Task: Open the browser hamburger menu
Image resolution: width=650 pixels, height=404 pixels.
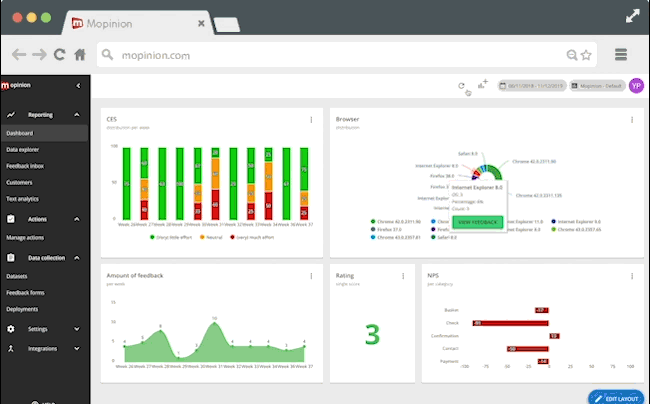Action: coord(621,55)
